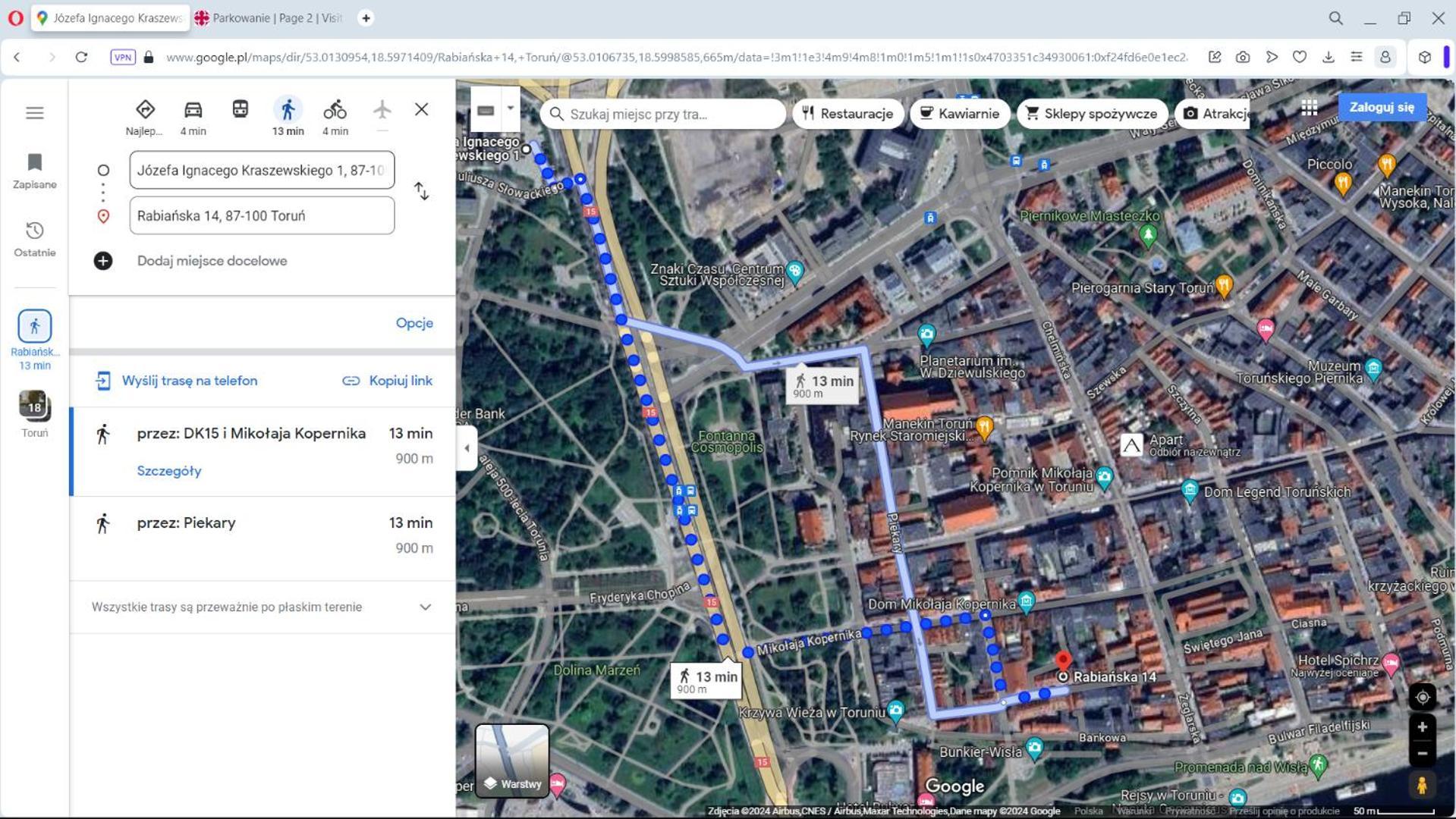
Task: Reload the page
Action: point(81,57)
